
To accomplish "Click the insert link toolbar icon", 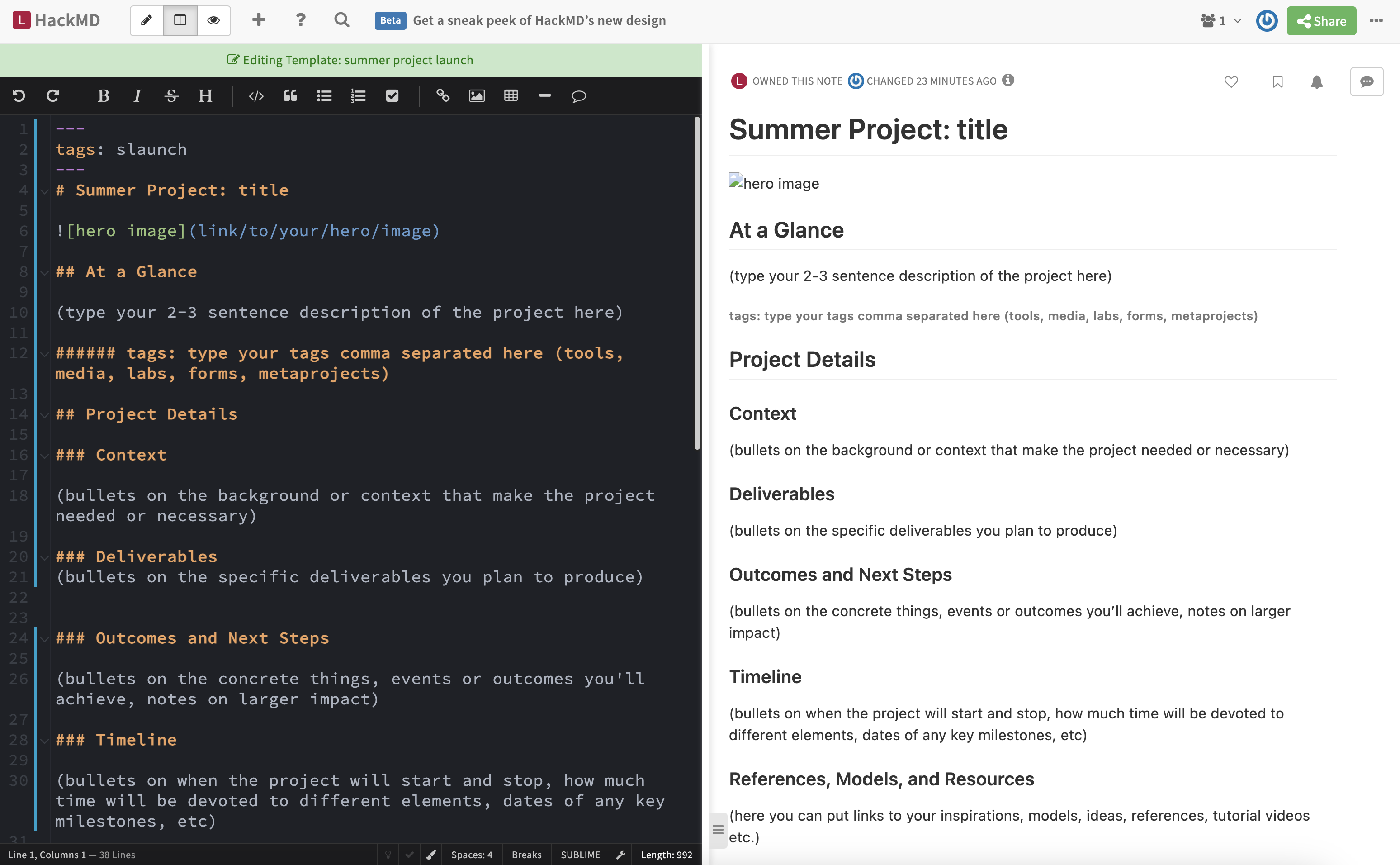I will coord(442,95).
